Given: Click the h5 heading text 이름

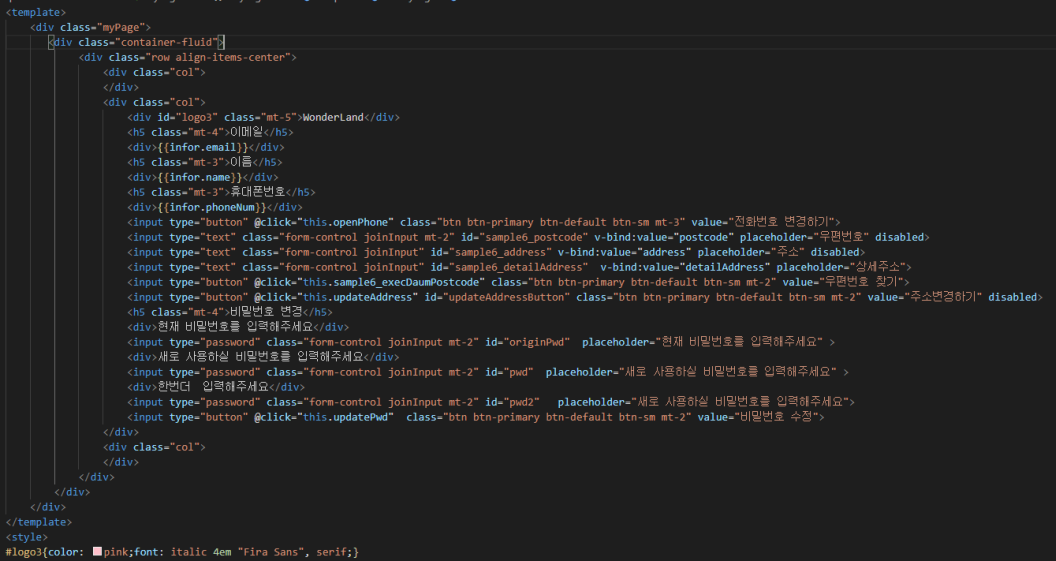Looking at the screenshot, I should tap(241, 162).
